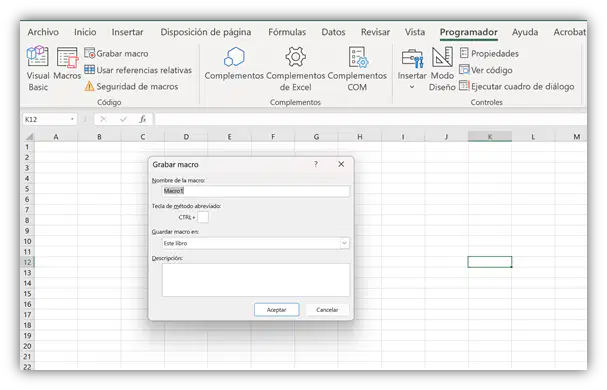Open the Visual Basic editor

click(x=38, y=68)
